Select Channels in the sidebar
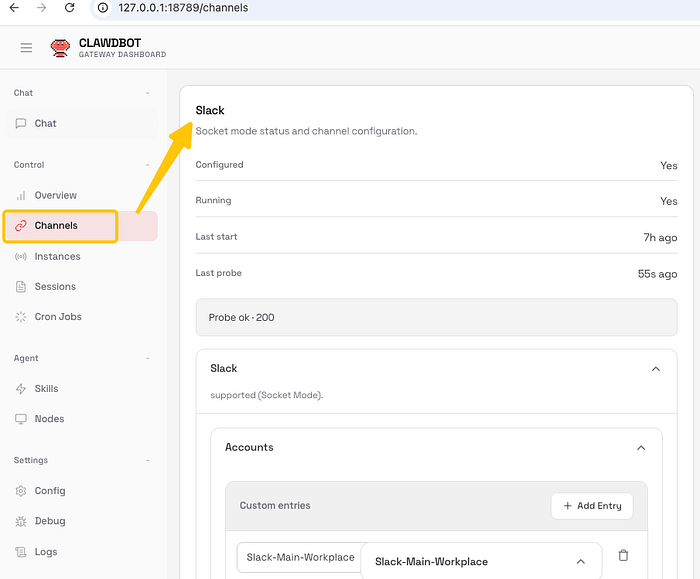Image resolution: width=700 pixels, height=579 pixels. tap(82, 226)
